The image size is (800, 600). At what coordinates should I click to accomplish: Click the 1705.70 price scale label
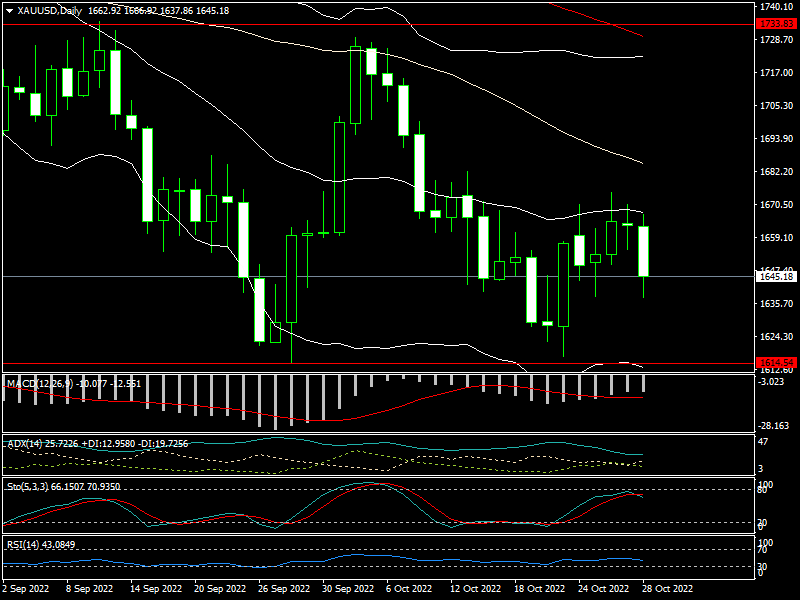(x=776, y=106)
